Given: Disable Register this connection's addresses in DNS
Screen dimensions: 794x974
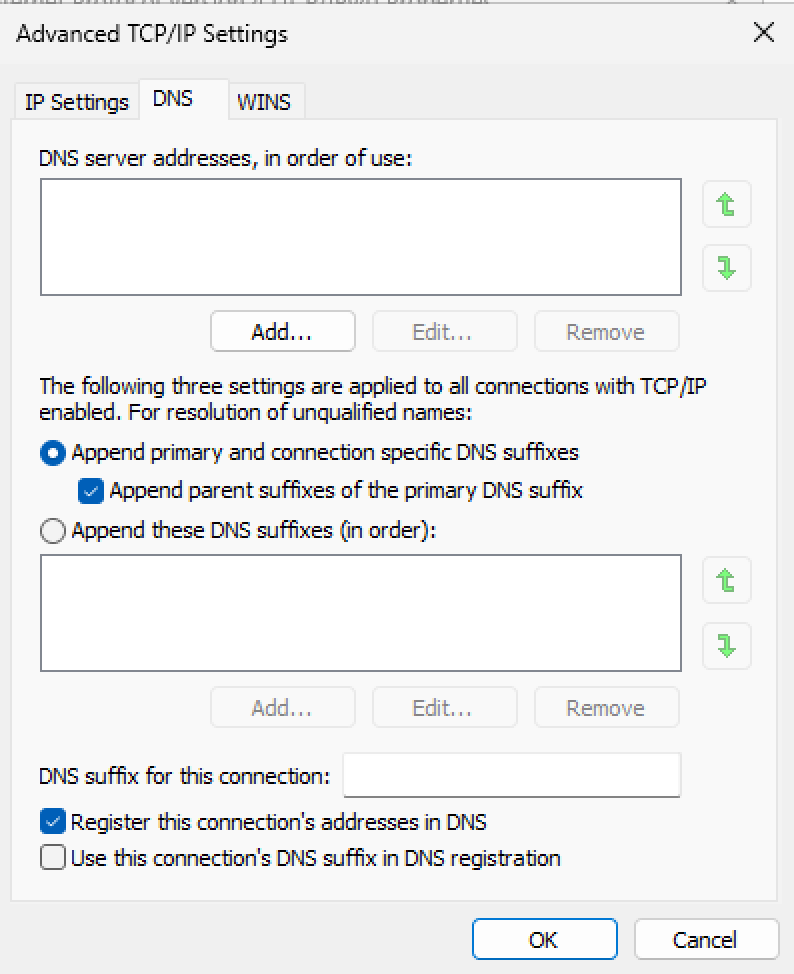Looking at the screenshot, I should coord(53,823).
